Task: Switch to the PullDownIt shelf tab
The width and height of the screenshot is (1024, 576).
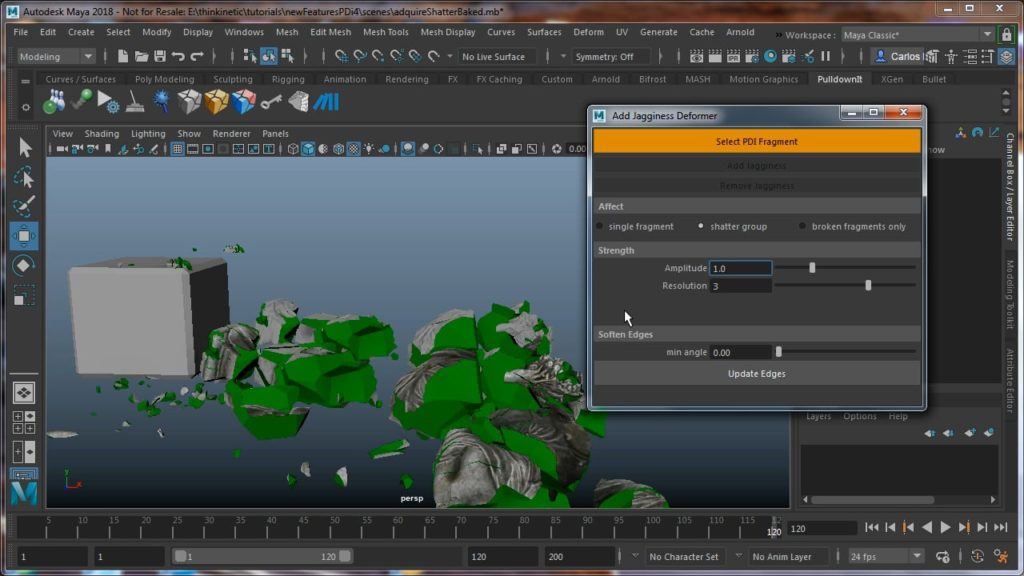Action: (x=839, y=79)
